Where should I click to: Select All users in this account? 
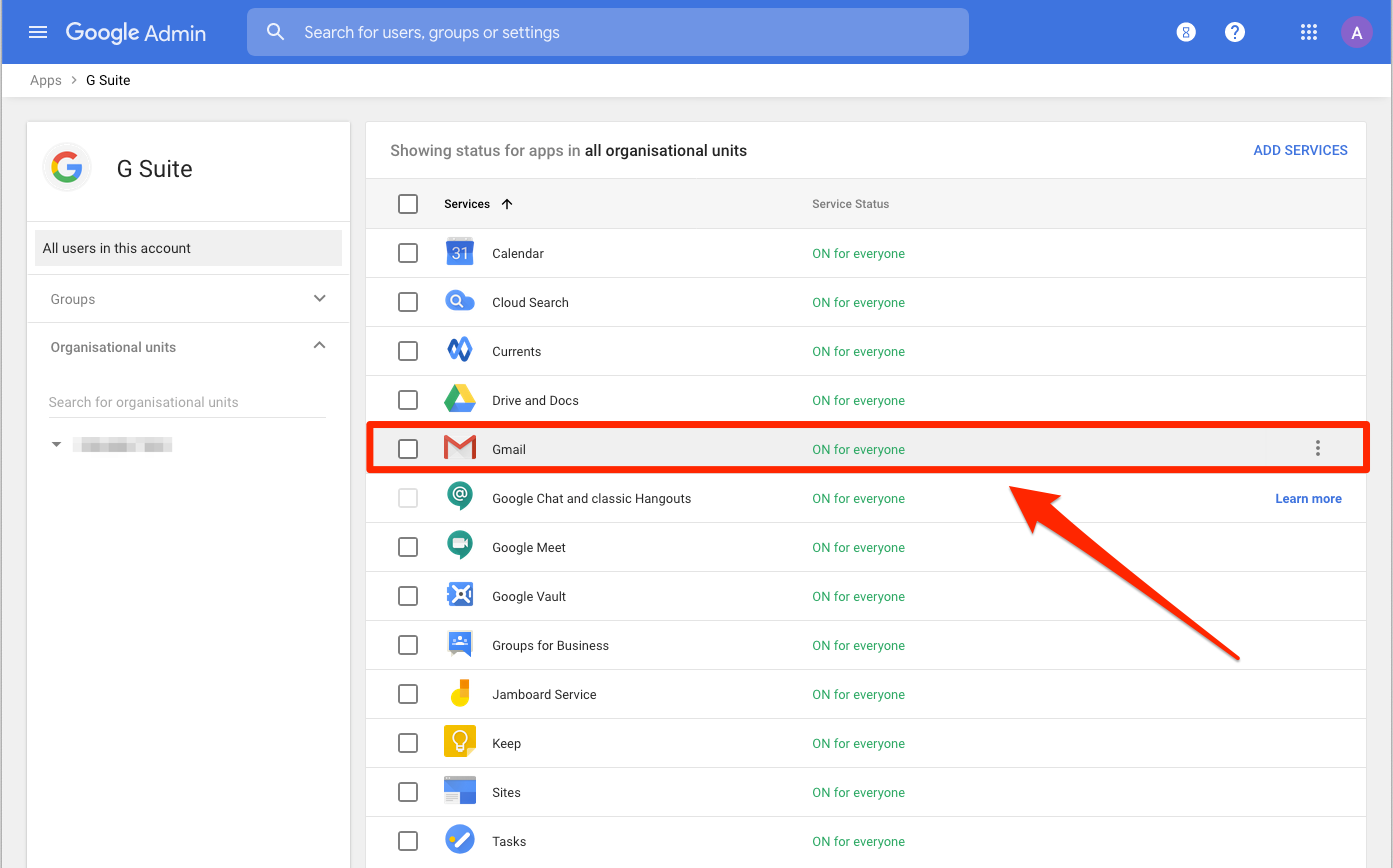click(x=188, y=248)
